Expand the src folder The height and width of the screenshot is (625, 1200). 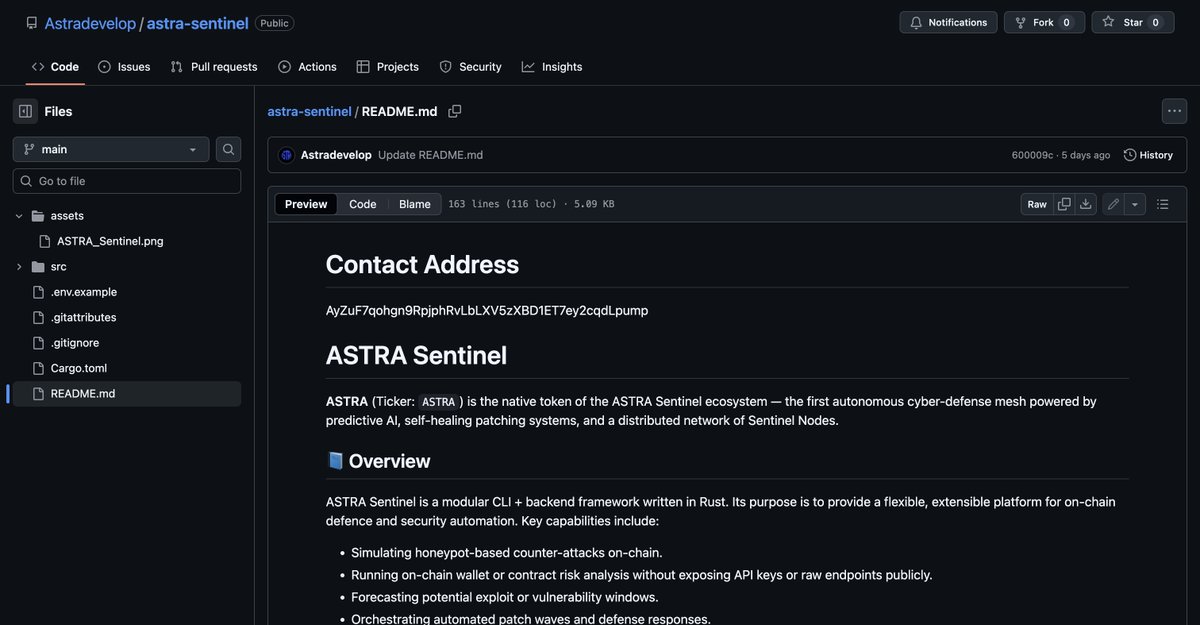coord(18,265)
